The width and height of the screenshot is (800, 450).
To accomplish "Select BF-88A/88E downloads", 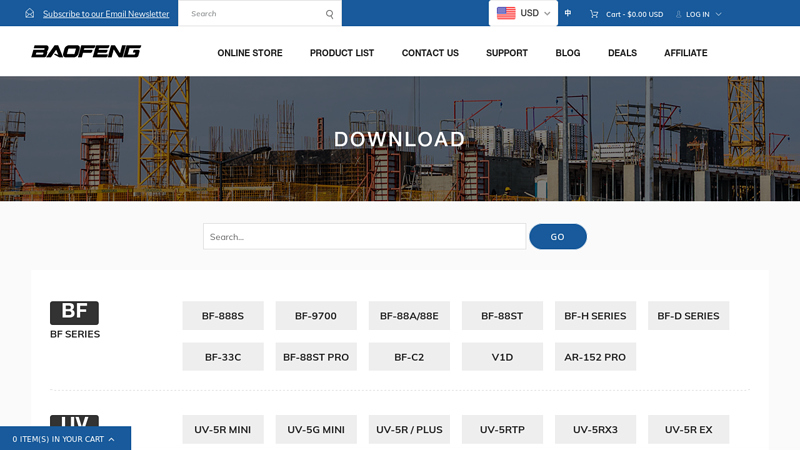I will (x=409, y=316).
